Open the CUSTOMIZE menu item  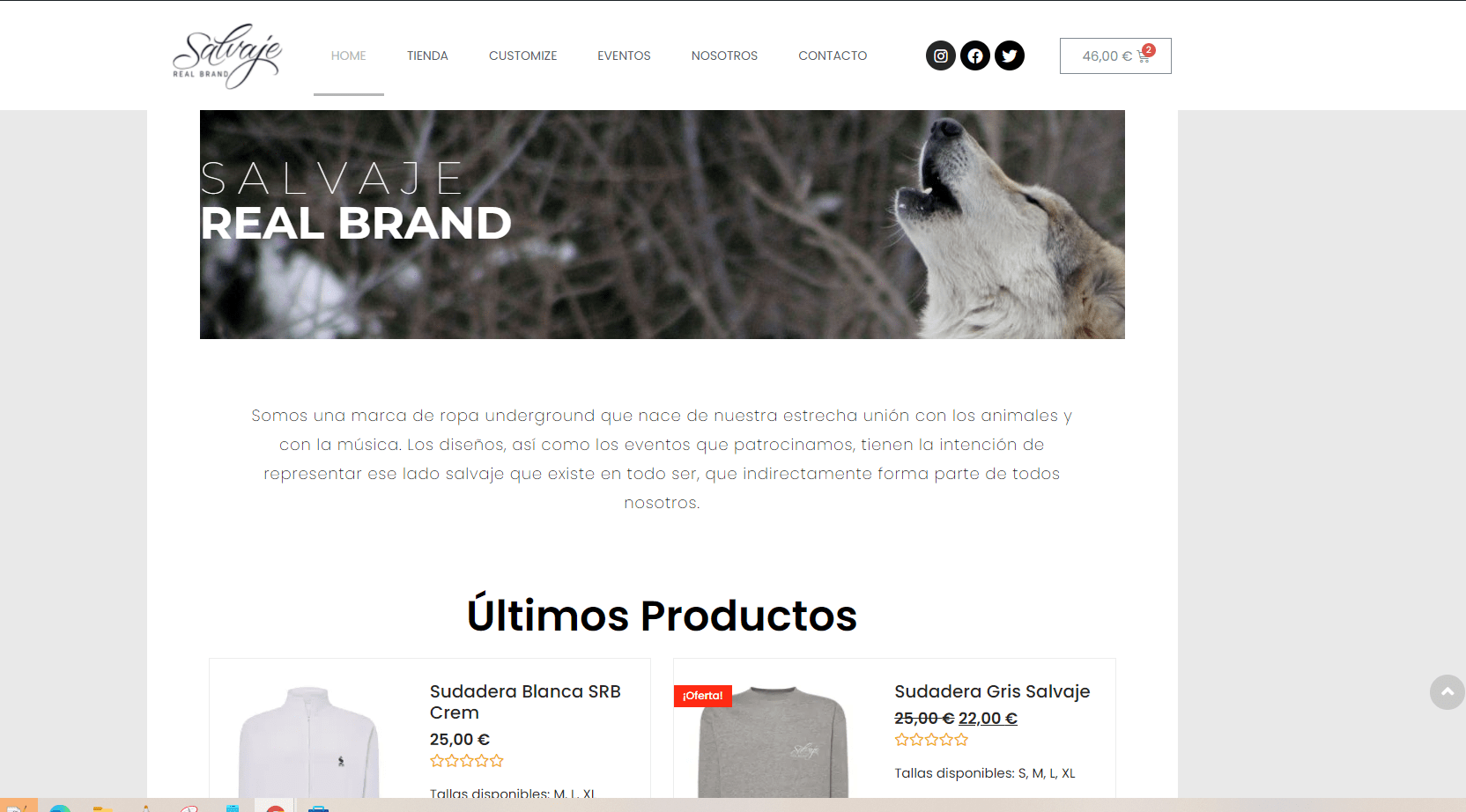point(522,55)
